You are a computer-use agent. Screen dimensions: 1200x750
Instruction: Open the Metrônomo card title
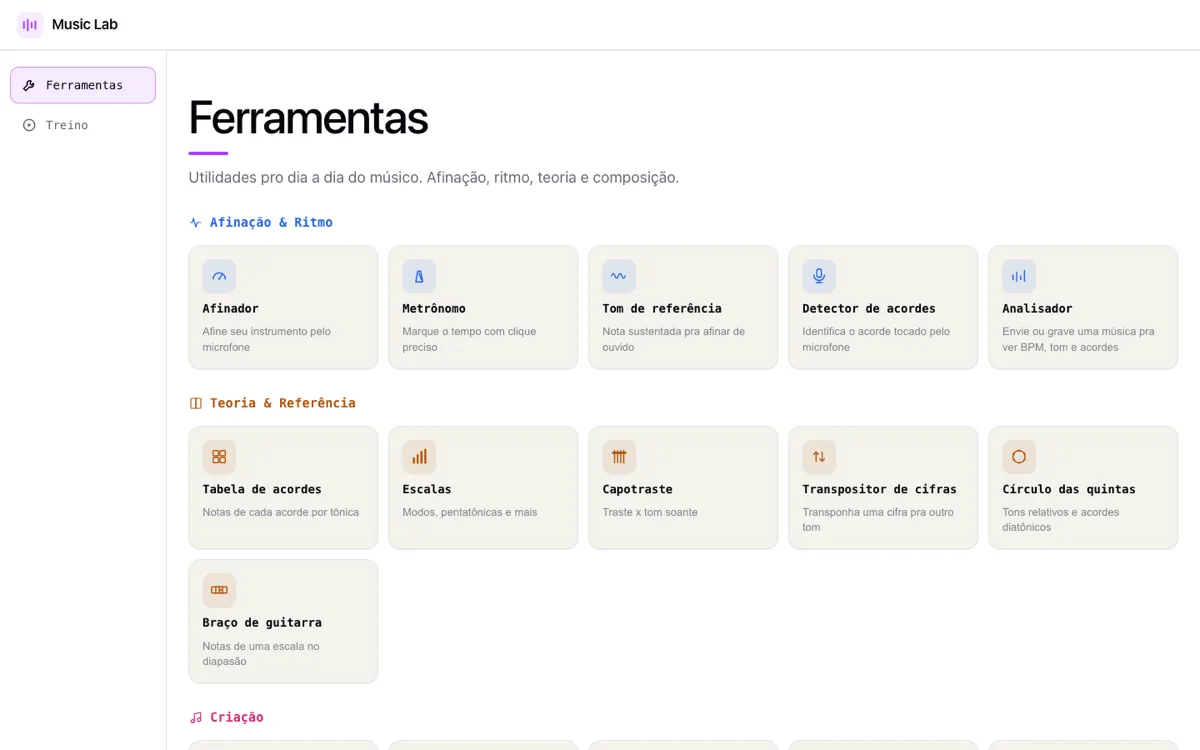pos(434,309)
